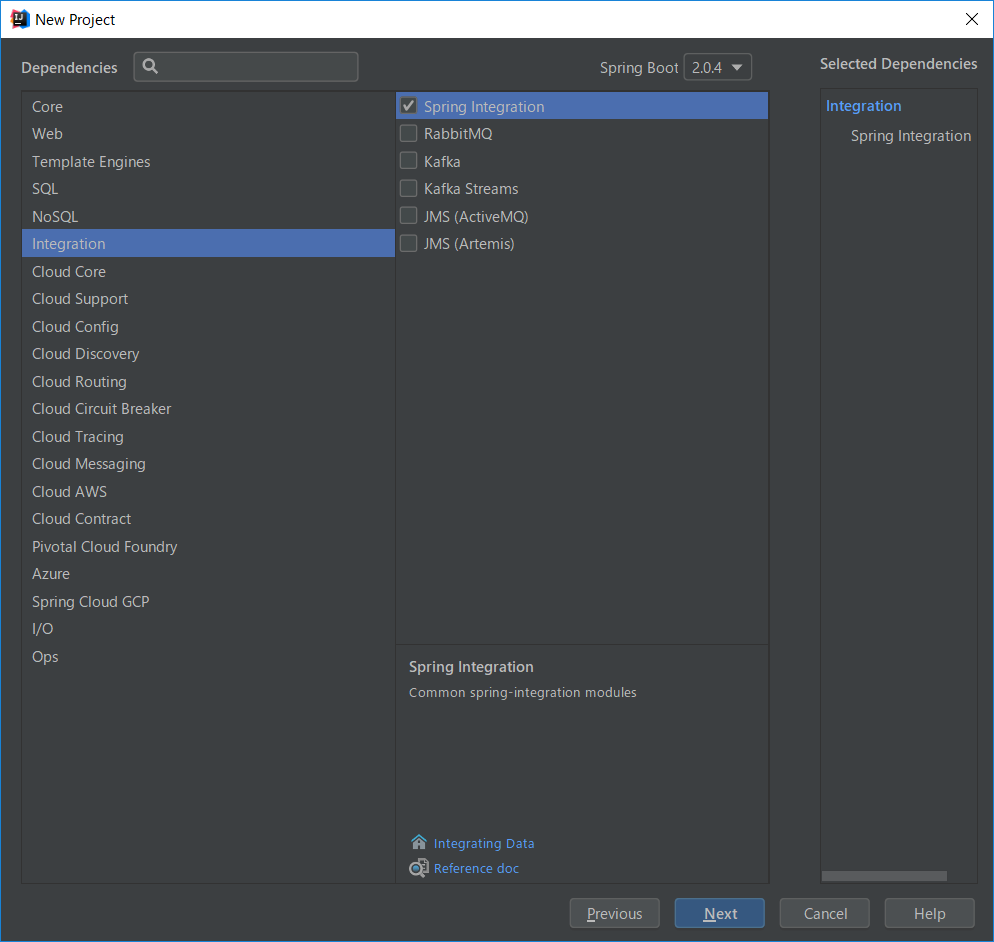Select Spring Integration in Selected Dependencies
This screenshot has width=994, height=942.
coord(910,136)
